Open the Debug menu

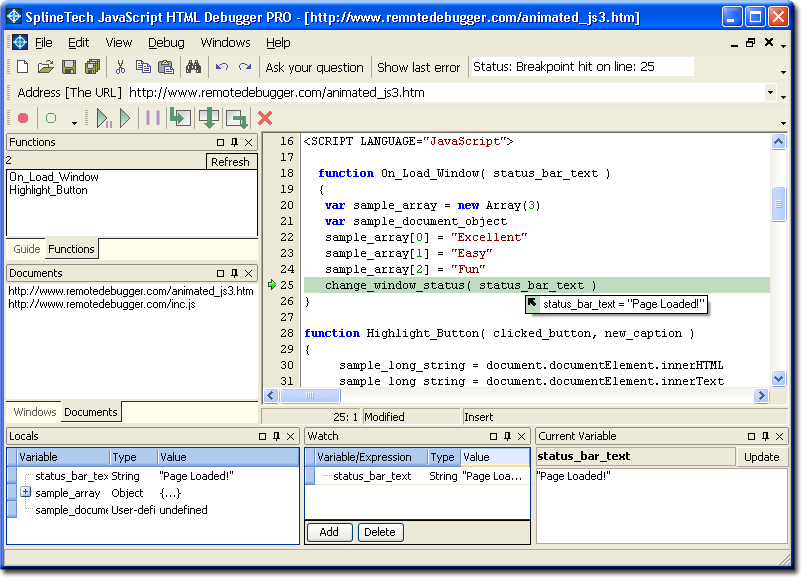click(166, 42)
